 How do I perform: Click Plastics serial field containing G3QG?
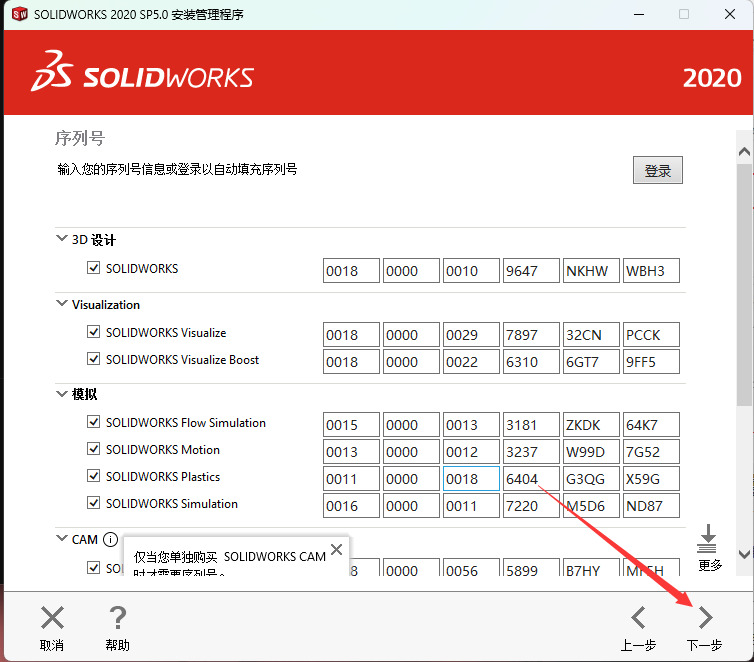click(x=591, y=478)
